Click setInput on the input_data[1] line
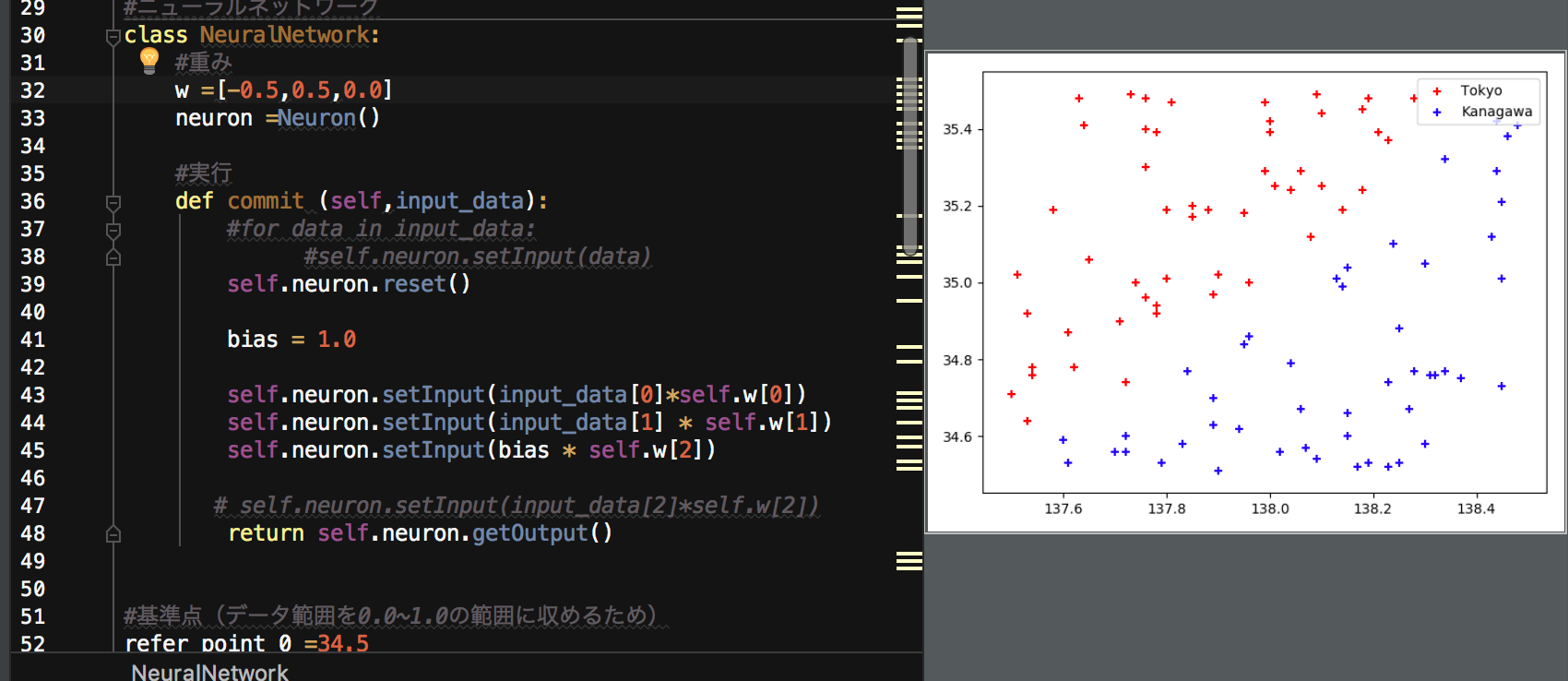The image size is (1568, 681). (x=434, y=423)
